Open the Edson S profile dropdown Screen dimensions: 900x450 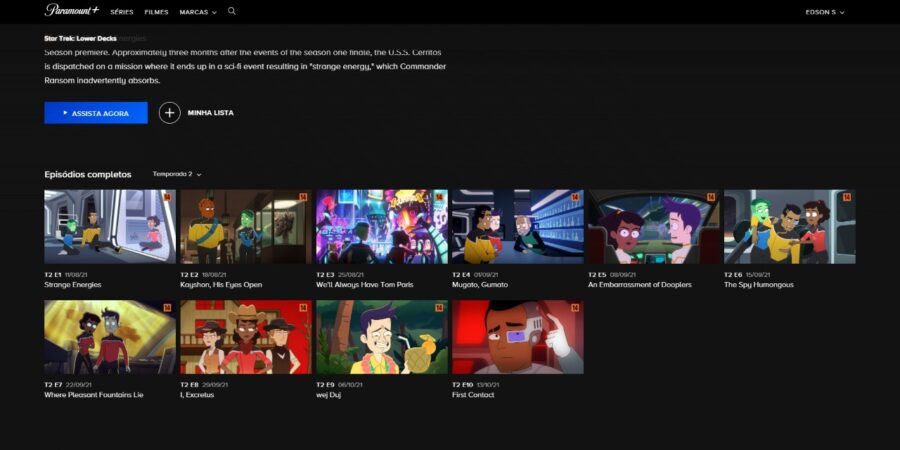[825, 12]
